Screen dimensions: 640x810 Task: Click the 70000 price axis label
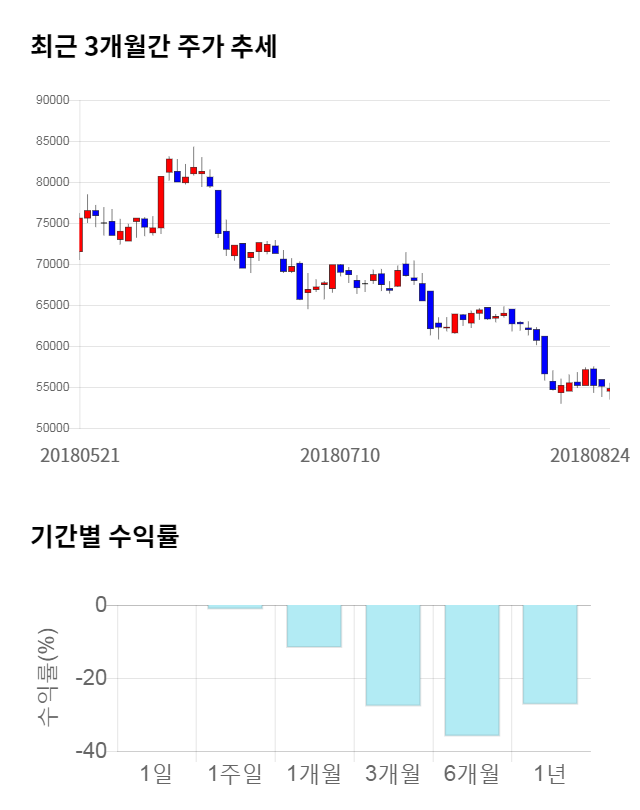click(x=50, y=264)
